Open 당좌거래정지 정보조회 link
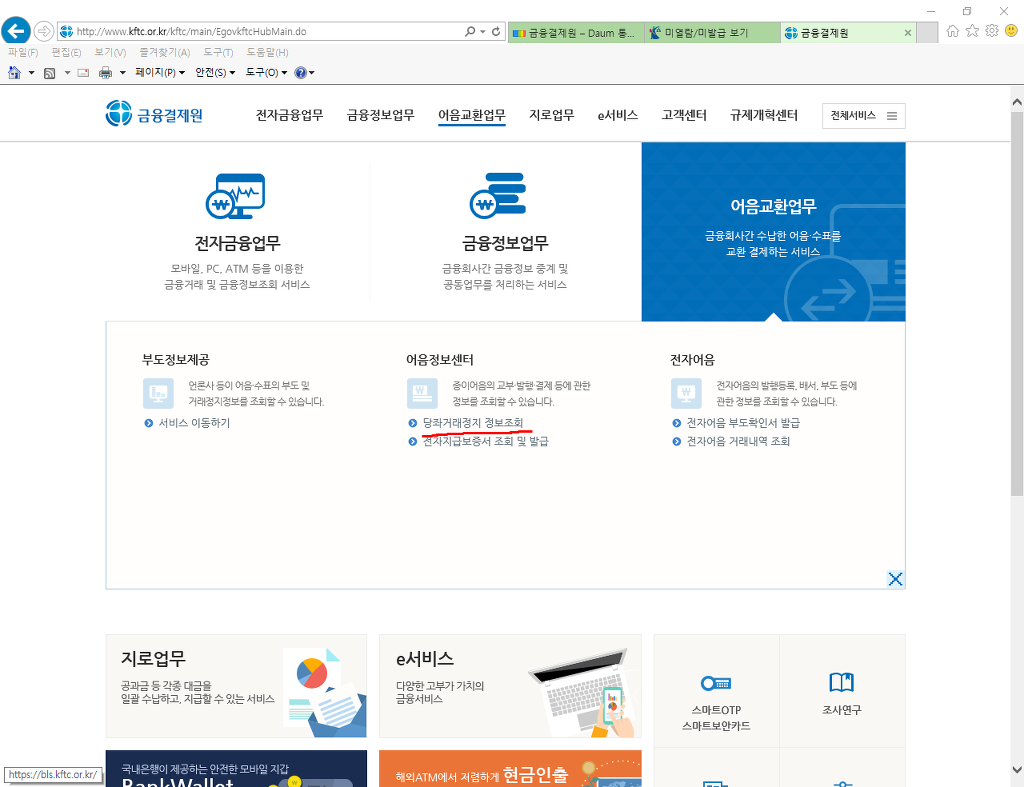Screen dimensions: 1024x787 tap(473, 423)
